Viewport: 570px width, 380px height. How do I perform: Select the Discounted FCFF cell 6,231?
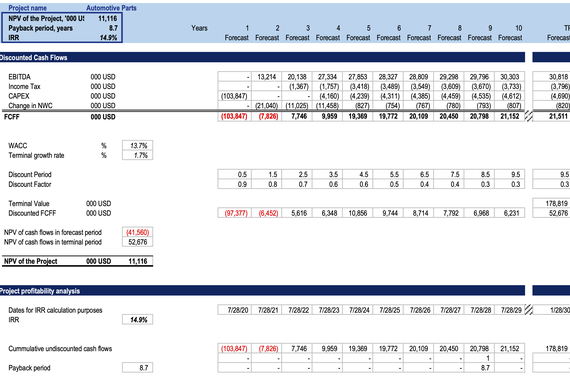point(510,213)
